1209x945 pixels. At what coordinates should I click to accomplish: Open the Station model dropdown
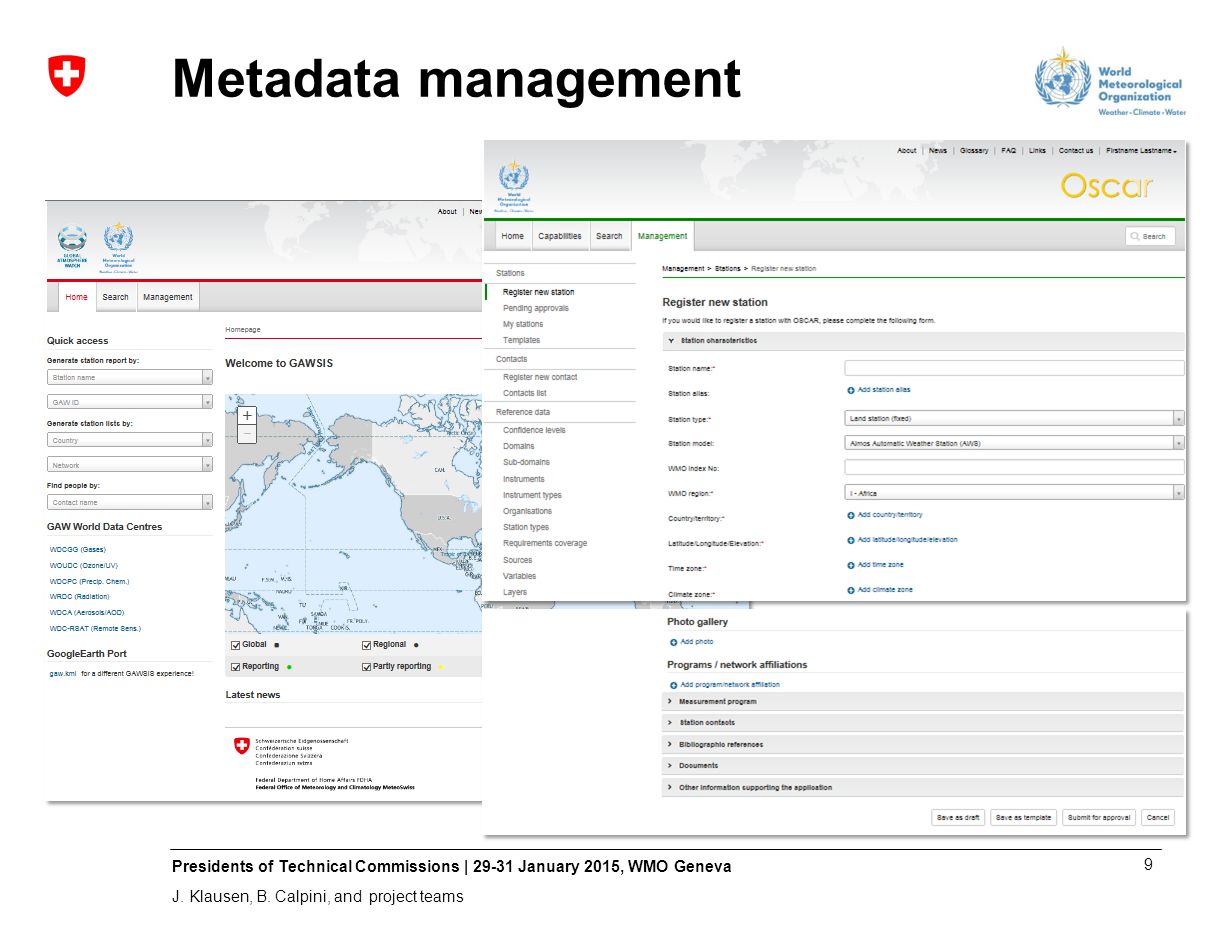tap(1014, 443)
